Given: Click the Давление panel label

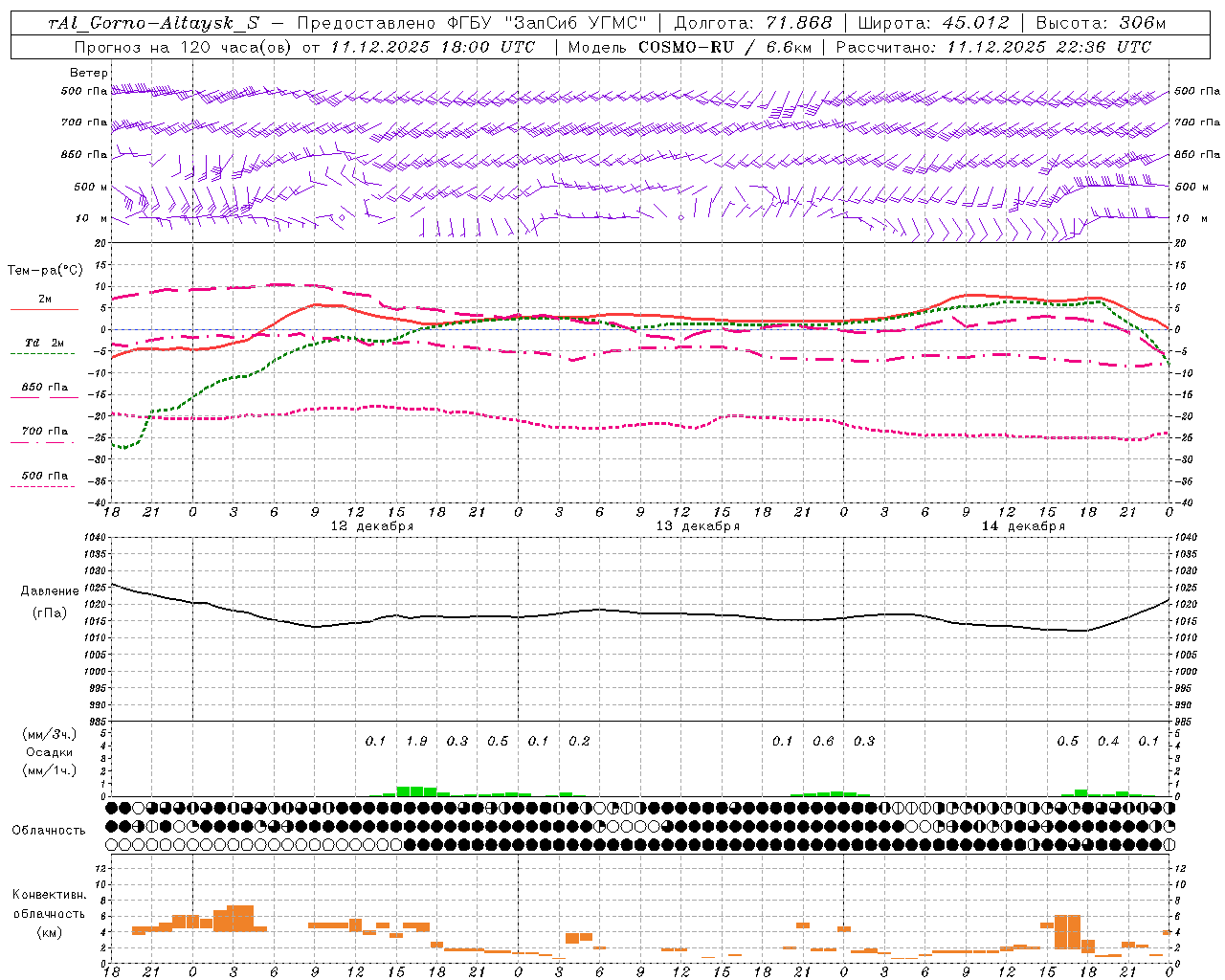Looking at the screenshot, I should [x=50, y=591].
